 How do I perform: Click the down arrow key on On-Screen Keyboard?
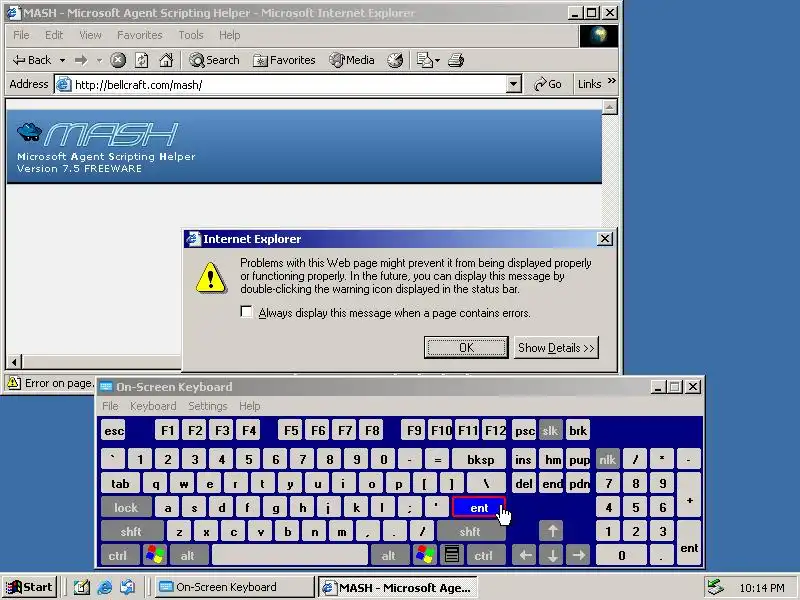[x=552, y=555]
